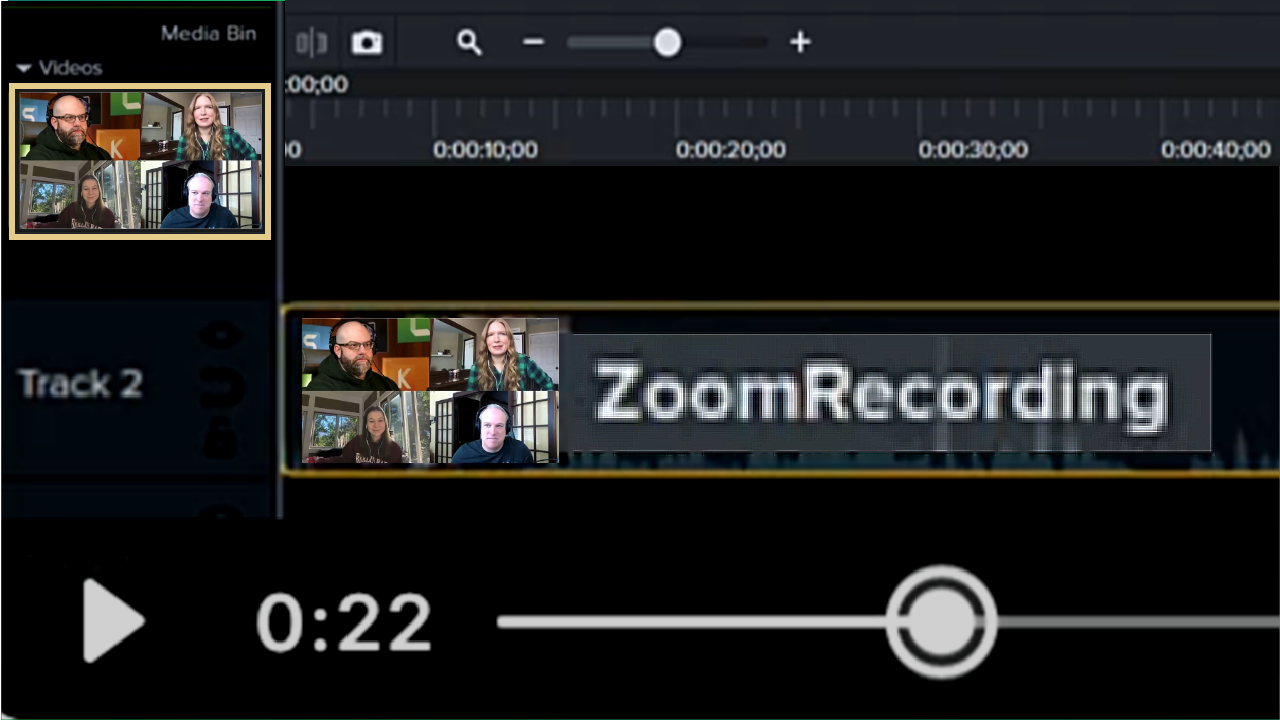Viewport: 1280px width, 720px height.
Task: Capture a frame with the camera snapshot icon
Action: point(366,42)
